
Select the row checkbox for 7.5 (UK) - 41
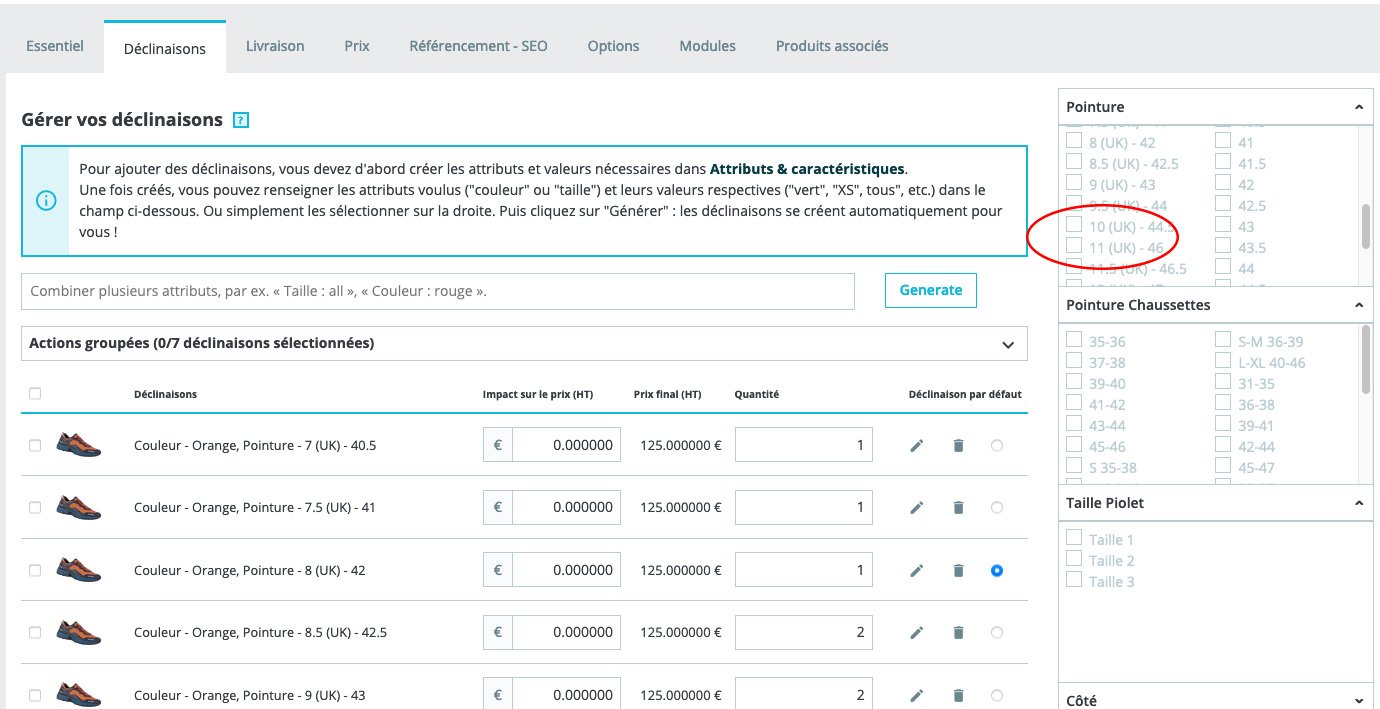pos(35,508)
